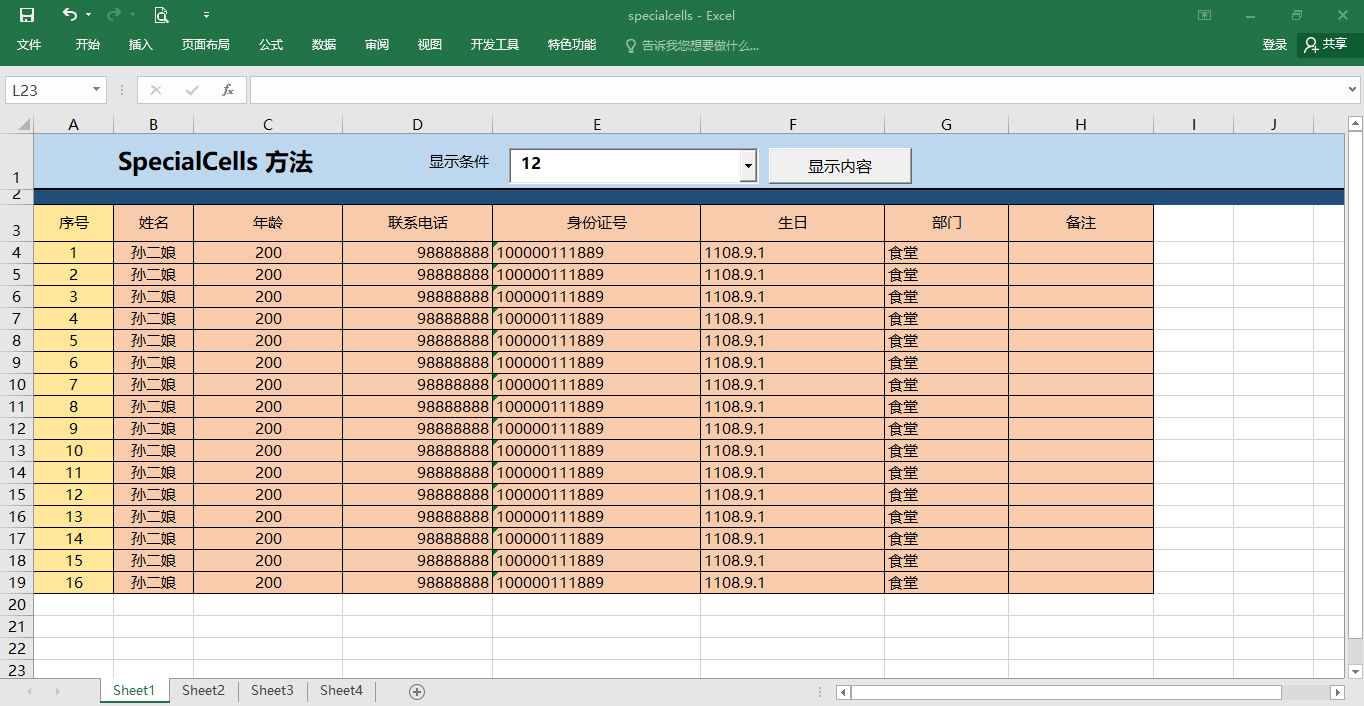The image size is (1364, 706).
Task: Click the Share (共享) person icon
Action: (1311, 45)
